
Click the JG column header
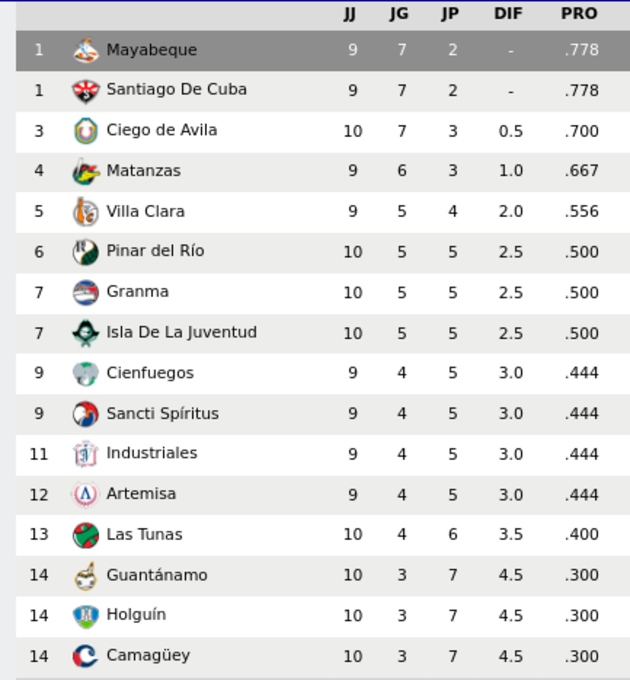tap(399, 14)
